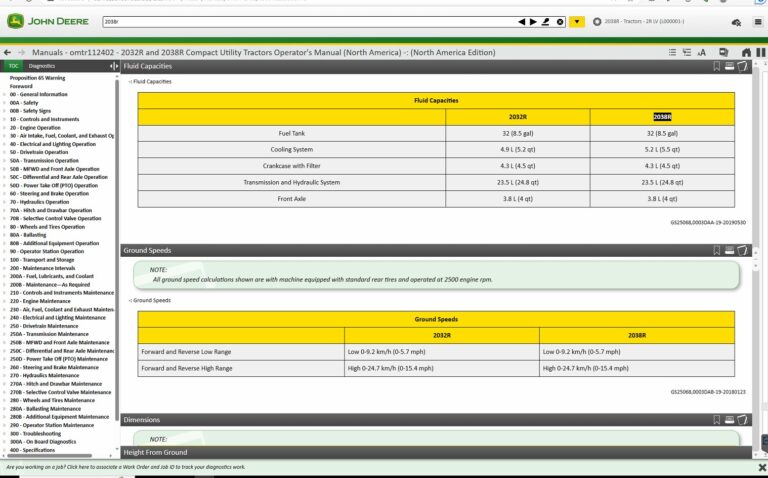
Task: Click the work order association message link
Action: click(126, 467)
